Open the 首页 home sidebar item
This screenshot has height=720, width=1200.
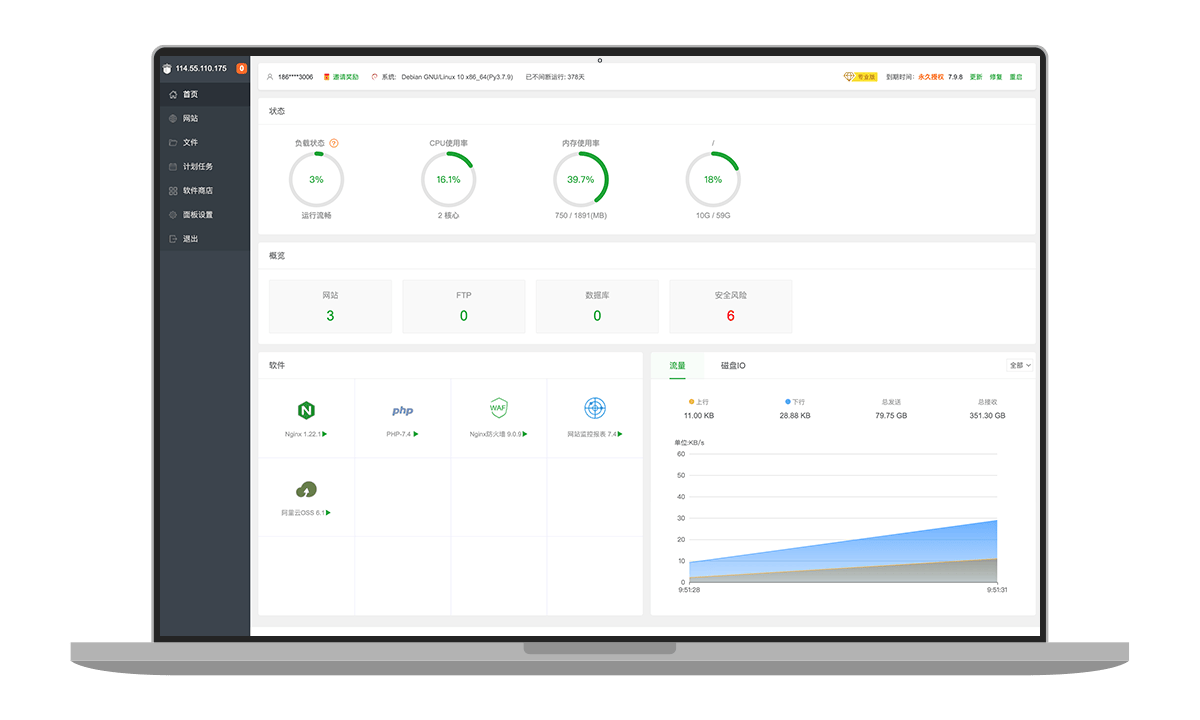(x=205, y=94)
